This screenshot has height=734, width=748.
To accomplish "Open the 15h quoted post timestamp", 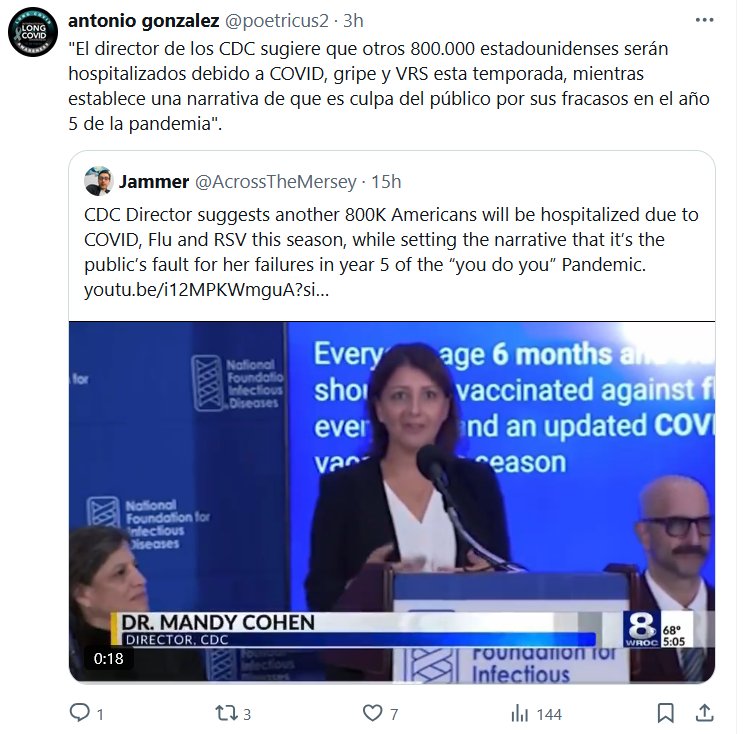I will pos(386,182).
